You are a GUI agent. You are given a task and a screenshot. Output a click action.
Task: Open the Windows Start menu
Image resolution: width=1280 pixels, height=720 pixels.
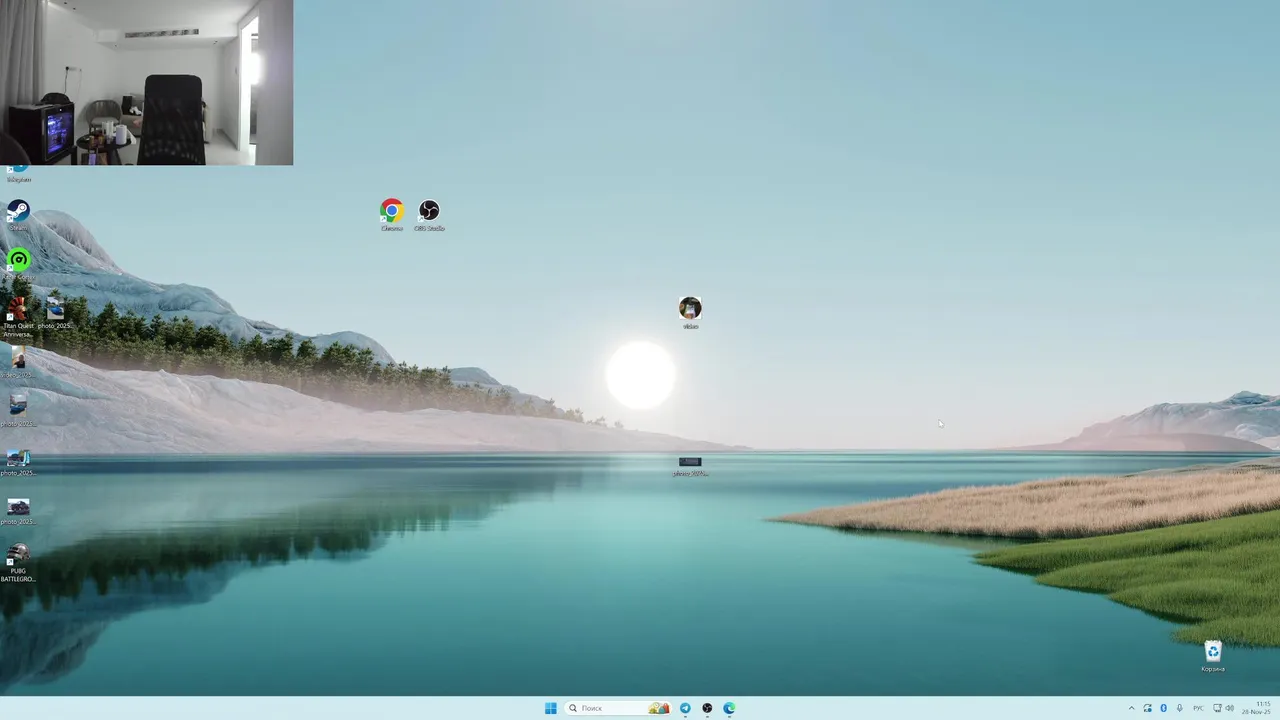click(x=550, y=708)
